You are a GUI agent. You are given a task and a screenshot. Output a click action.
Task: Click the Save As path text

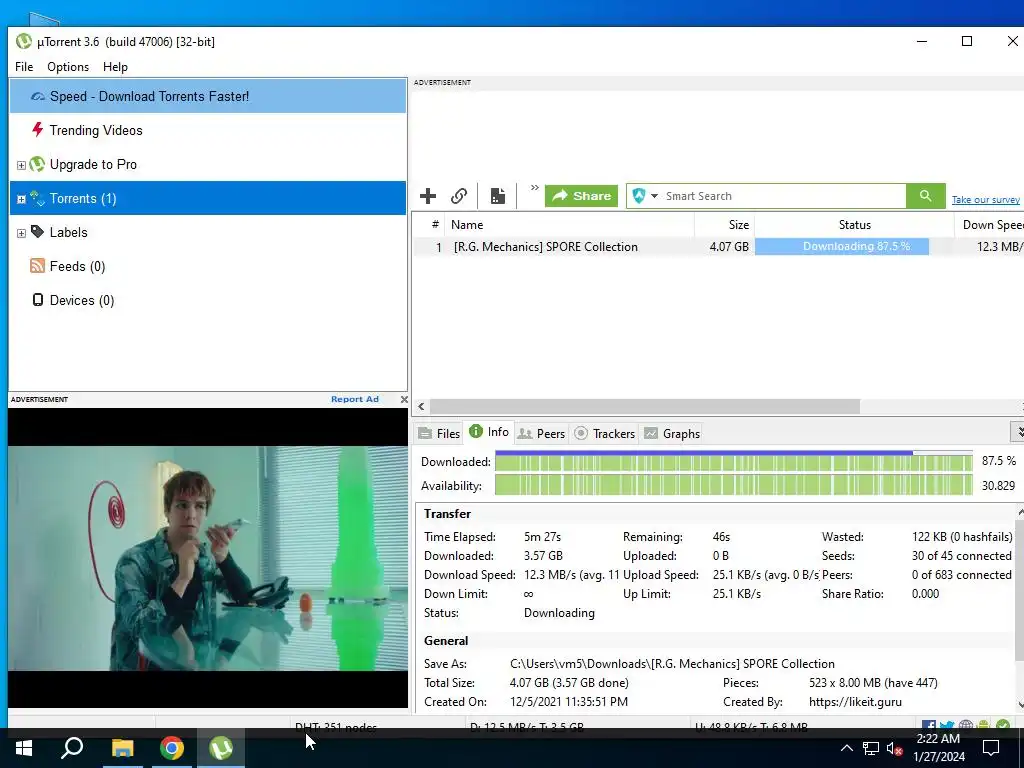[672, 664]
